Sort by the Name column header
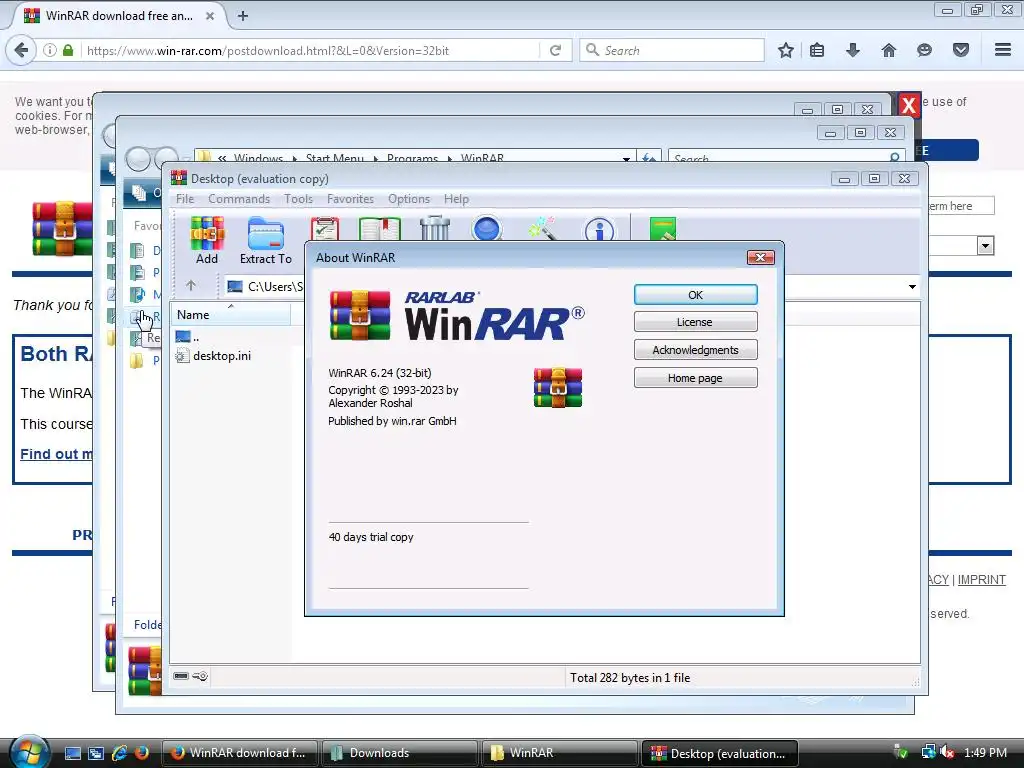 pos(231,315)
